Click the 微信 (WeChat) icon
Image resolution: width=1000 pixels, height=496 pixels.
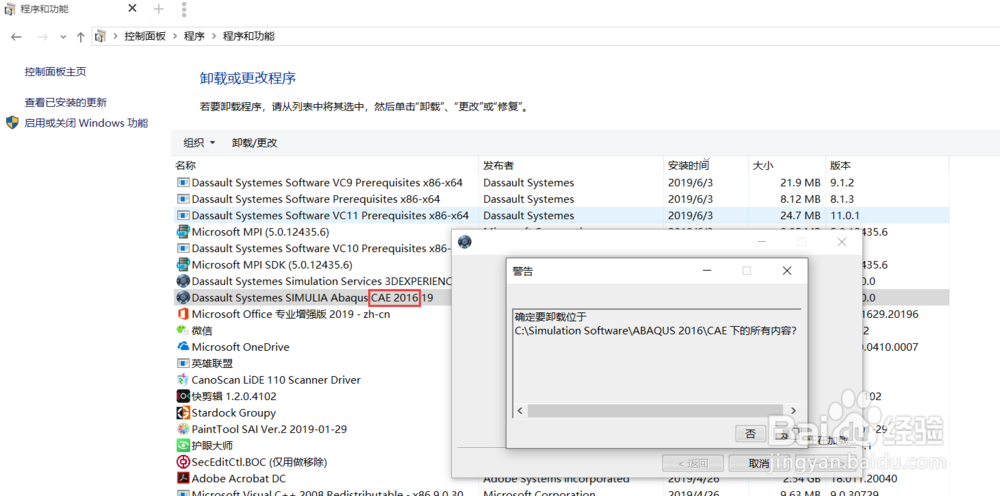pyautogui.click(x=183, y=330)
